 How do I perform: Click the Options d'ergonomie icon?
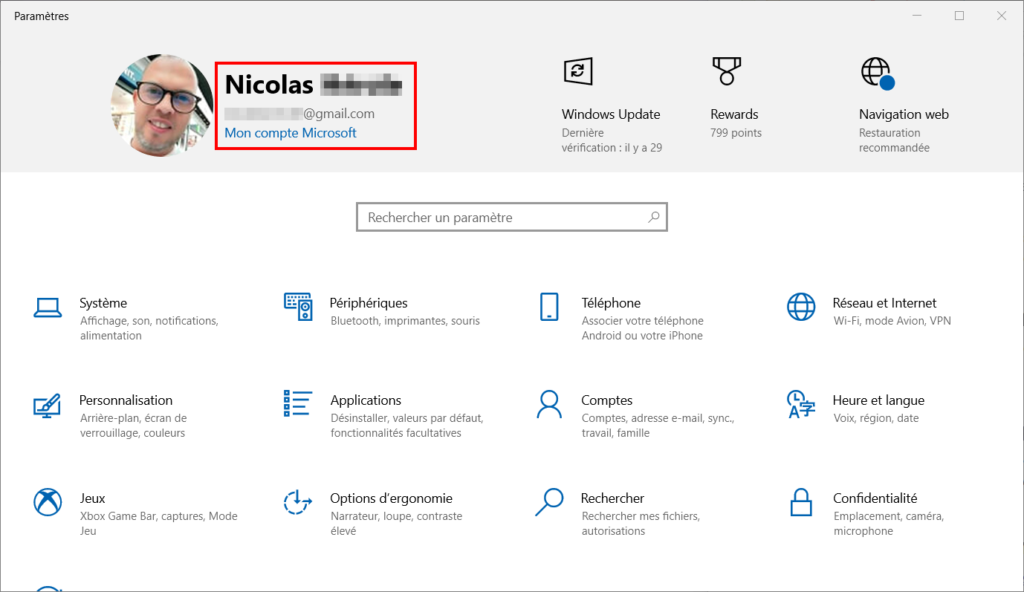click(x=298, y=502)
